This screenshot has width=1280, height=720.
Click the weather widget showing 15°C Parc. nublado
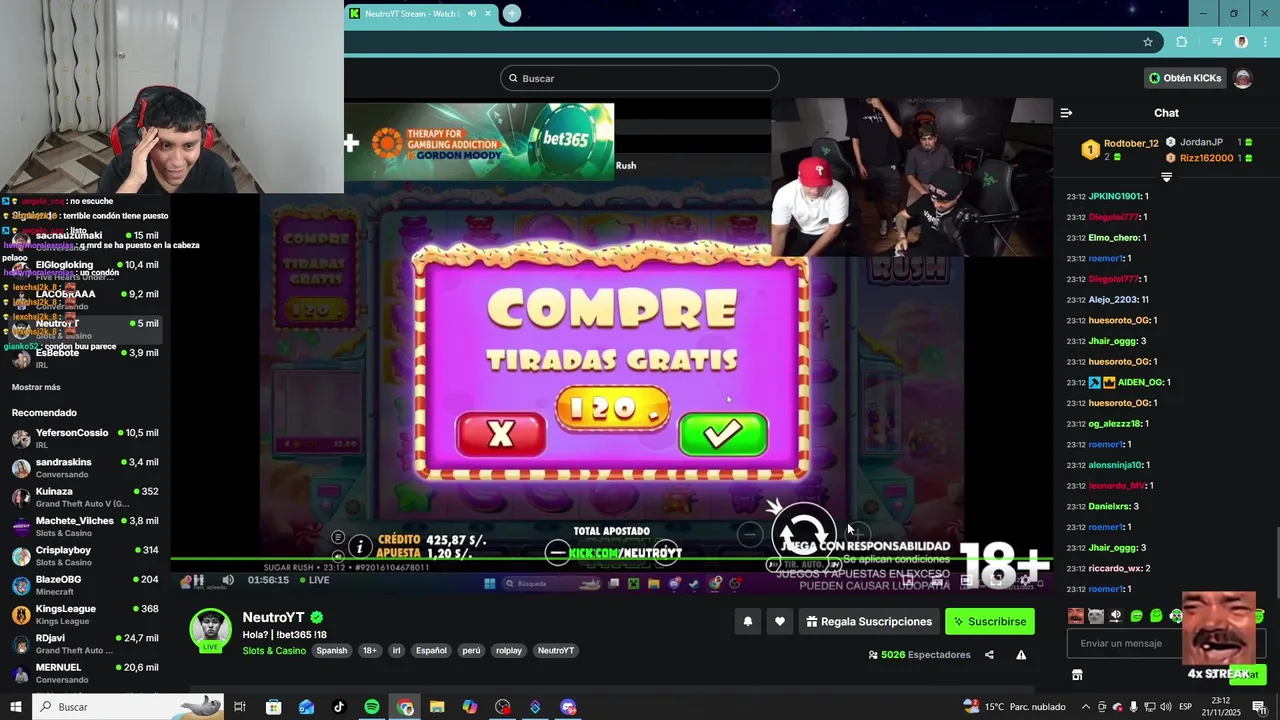[x=1014, y=707]
